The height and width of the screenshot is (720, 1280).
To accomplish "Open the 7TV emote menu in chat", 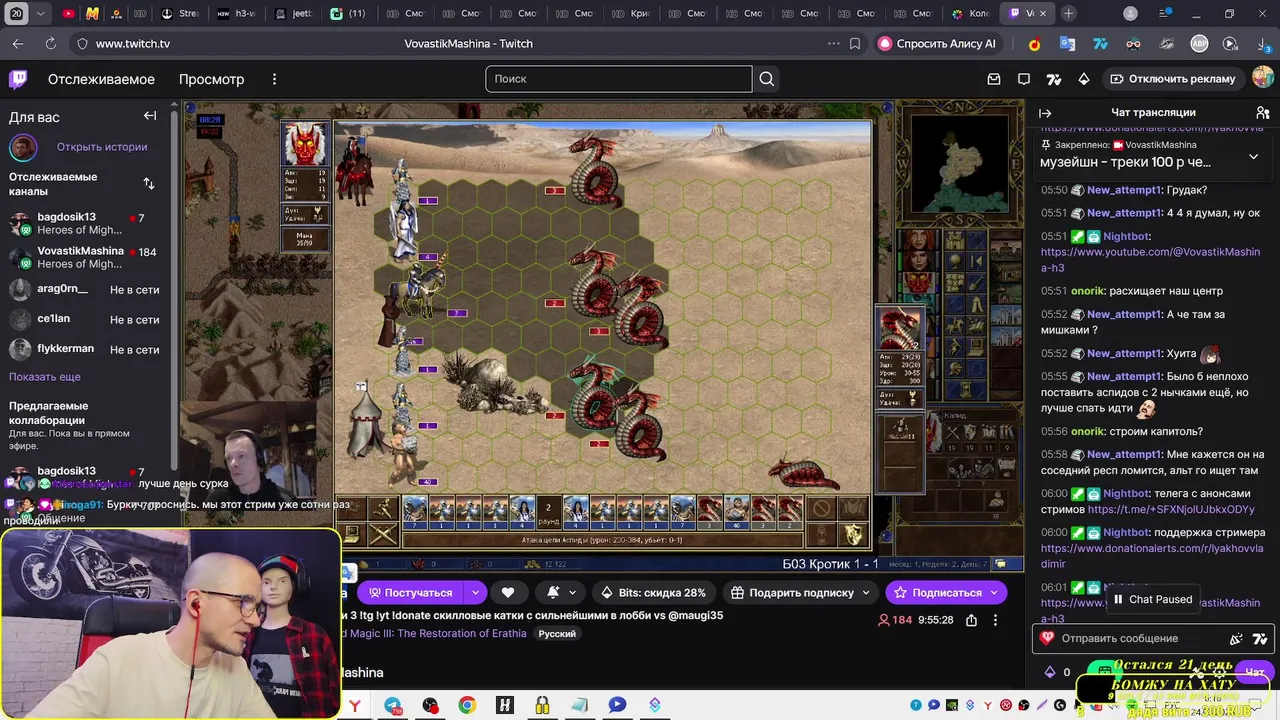I will 1260,638.
